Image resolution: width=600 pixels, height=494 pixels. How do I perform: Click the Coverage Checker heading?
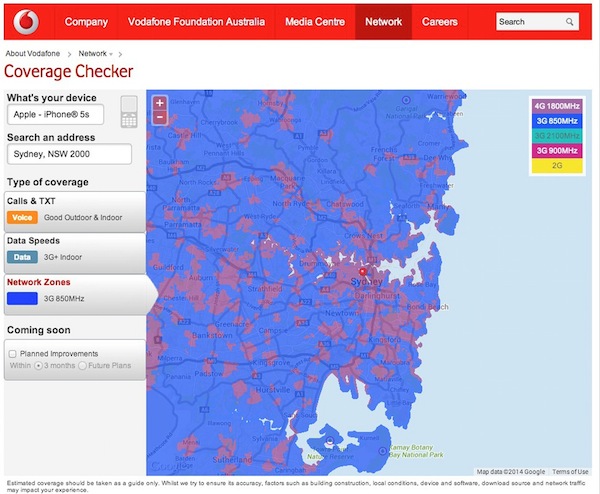tap(68, 72)
